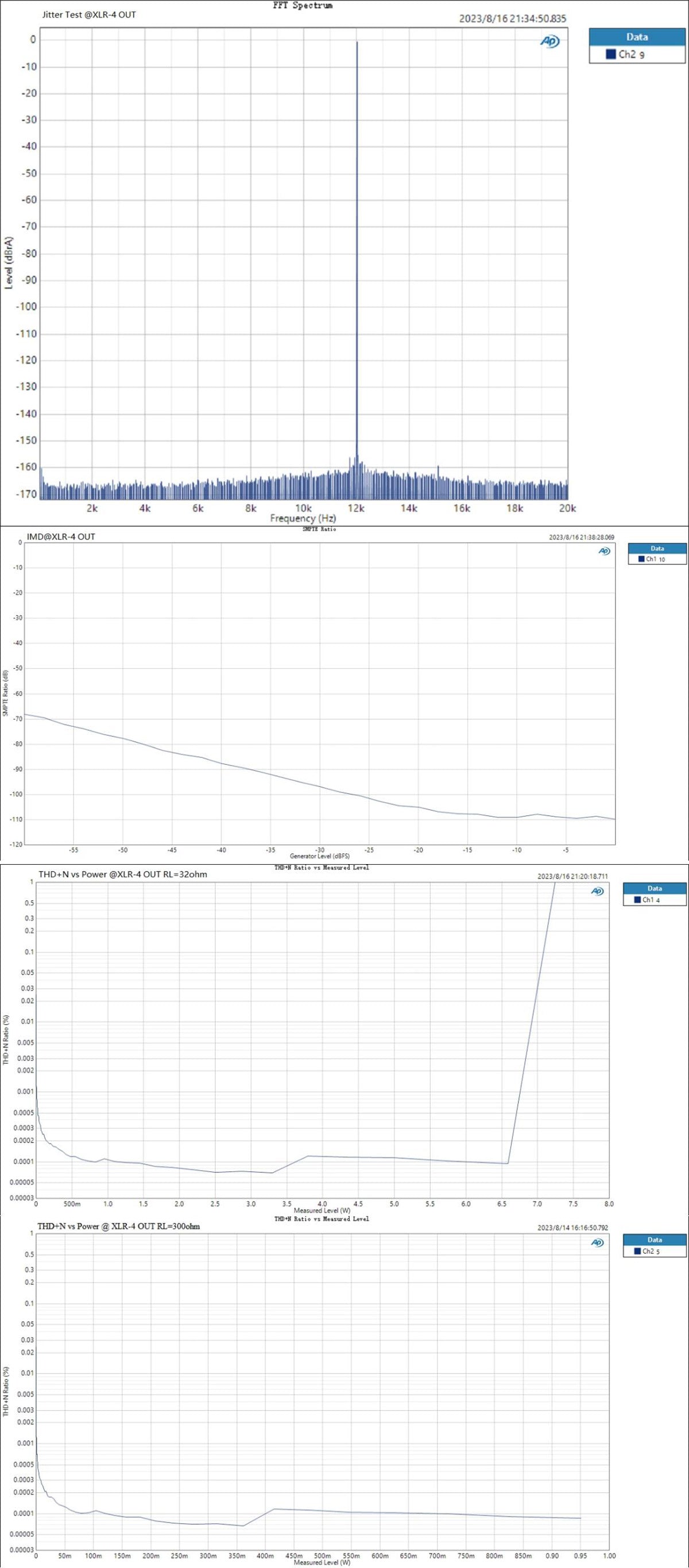Click the AP logo on the 32ohm THD+N graph
The image size is (689, 1568).
tap(597, 891)
